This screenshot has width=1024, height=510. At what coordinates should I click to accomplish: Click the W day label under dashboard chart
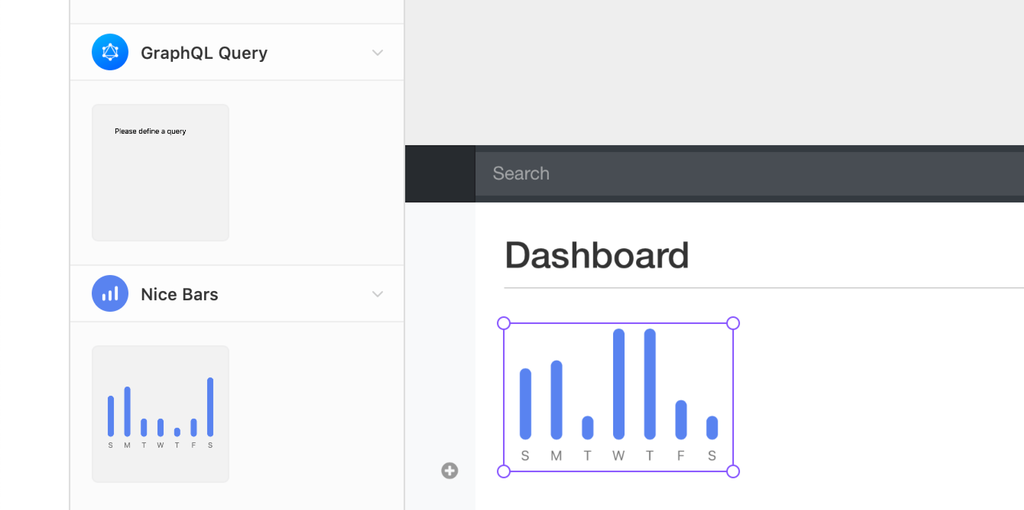[x=619, y=456]
